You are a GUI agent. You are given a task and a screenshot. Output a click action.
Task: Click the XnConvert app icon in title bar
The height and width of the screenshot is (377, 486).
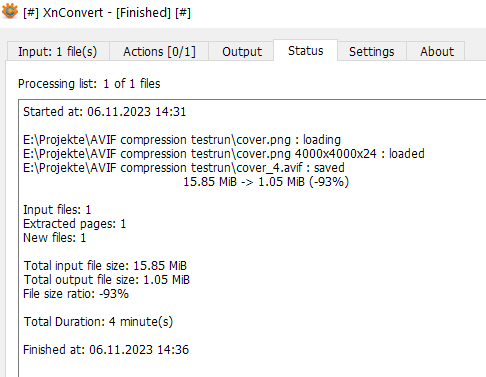pos(10,11)
